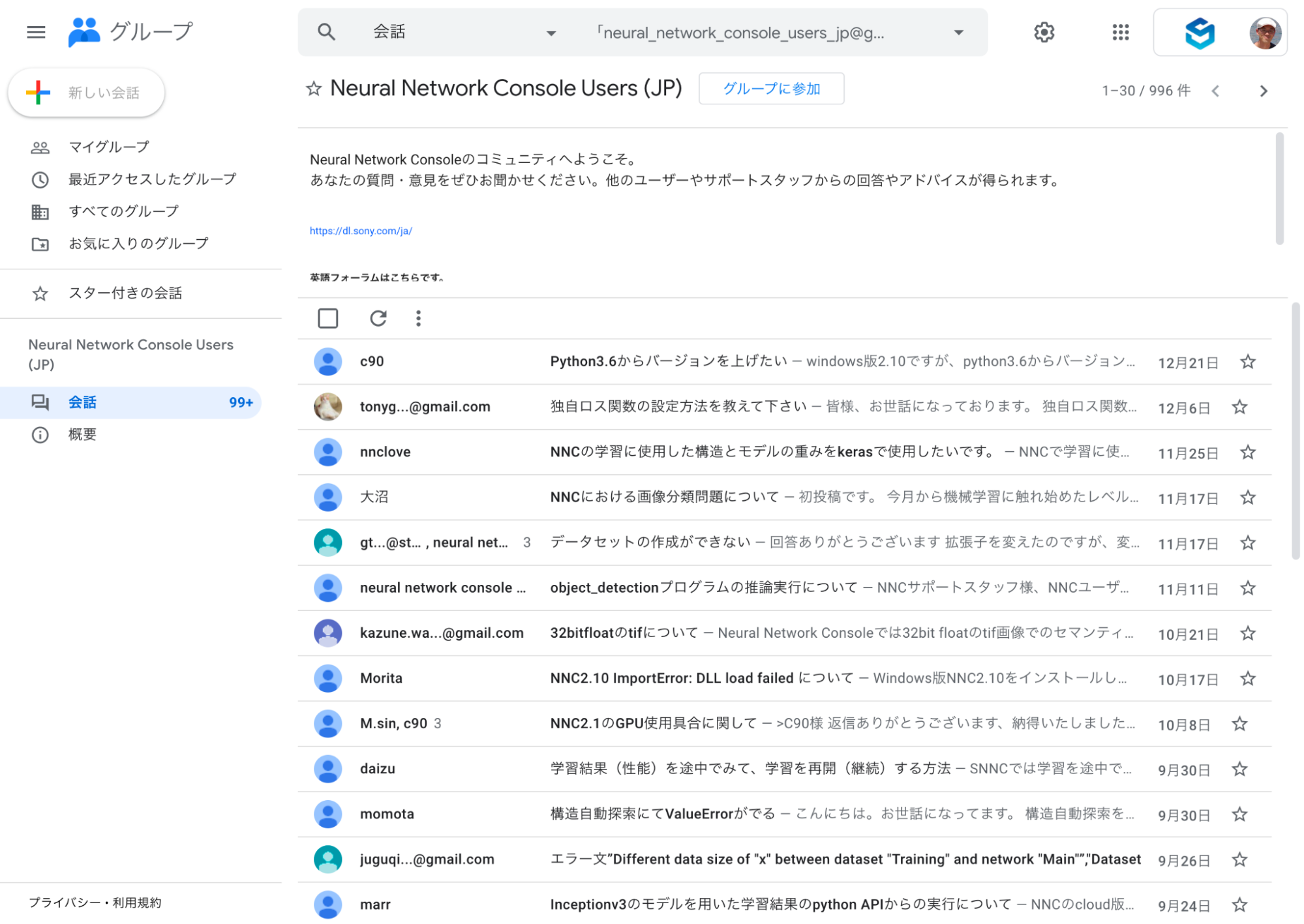Viewport: 1304px width, 924px height.
Task: Open the 独自ロス関数の設定方法 thread
Action: pos(784,407)
